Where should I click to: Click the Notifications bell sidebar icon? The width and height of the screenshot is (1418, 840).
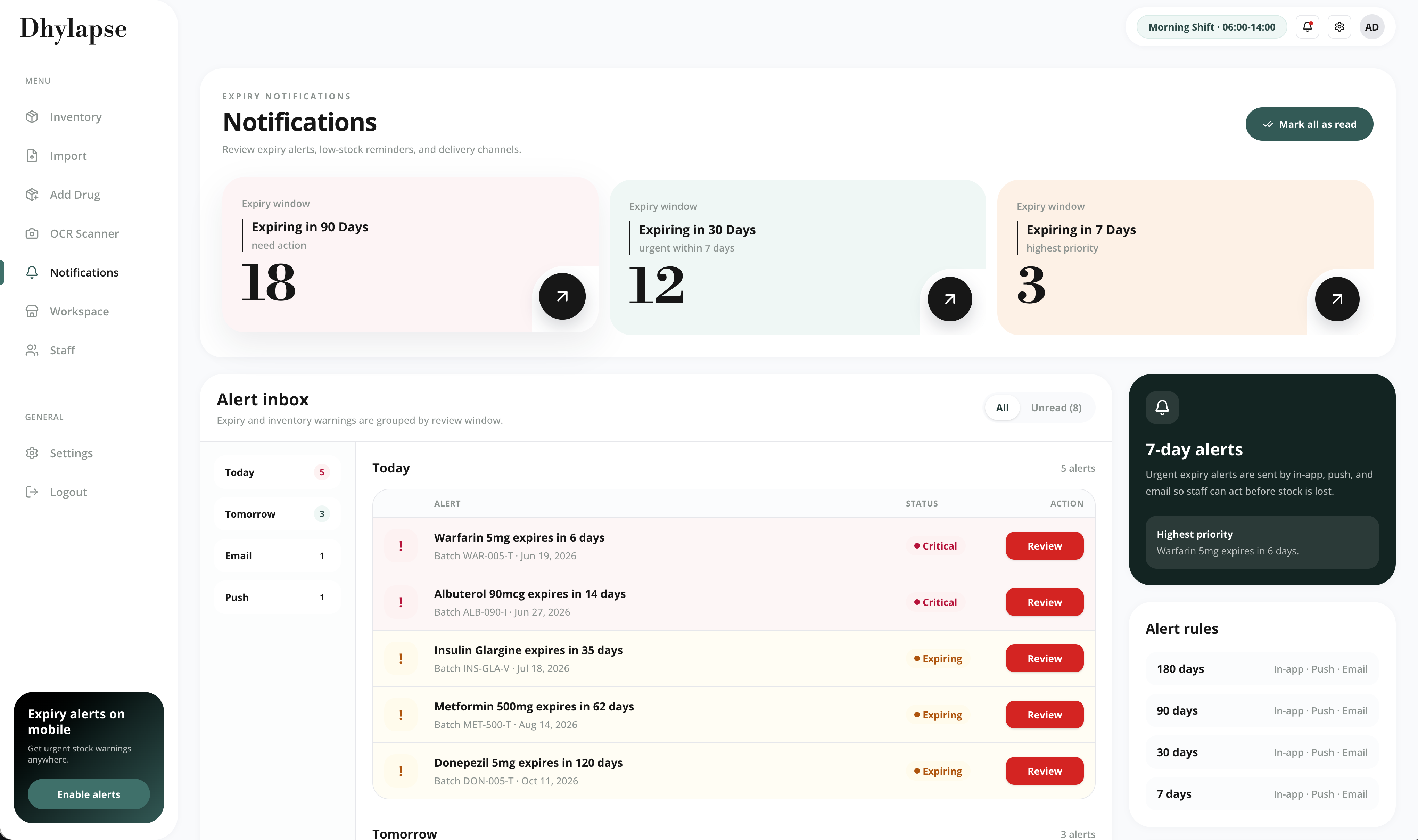[x=32, y=272]
